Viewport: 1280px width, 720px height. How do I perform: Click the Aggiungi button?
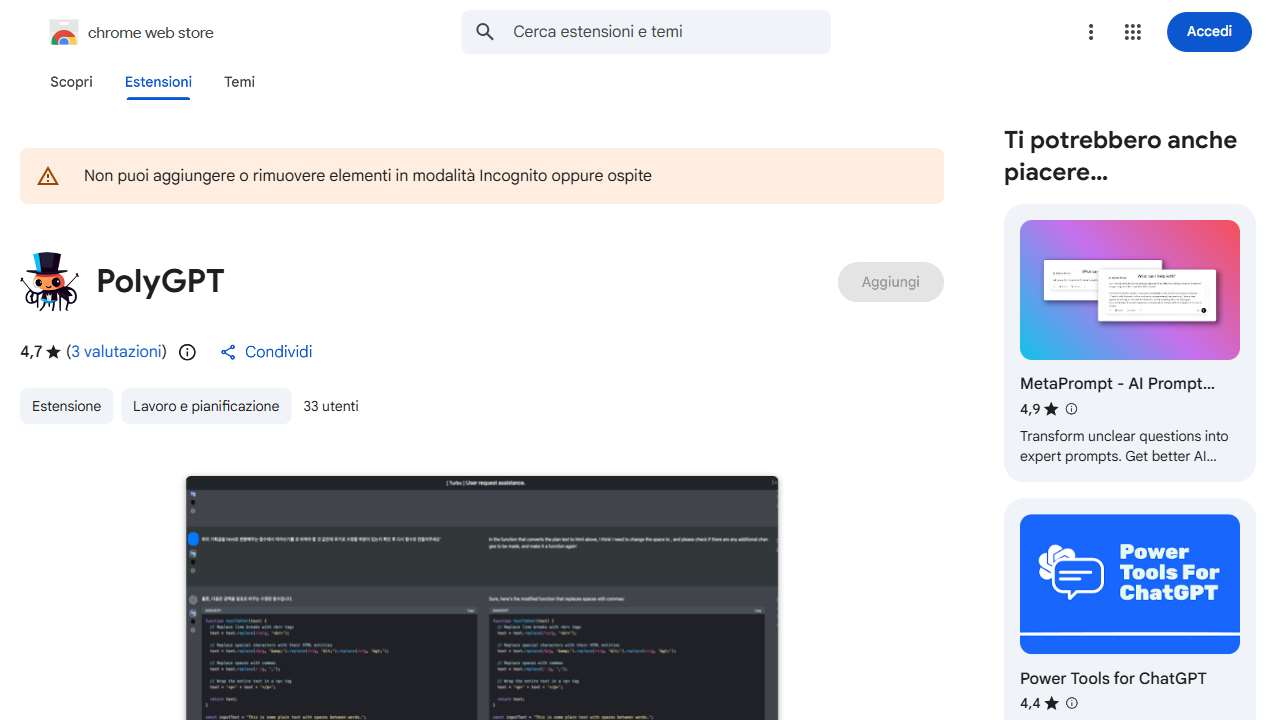(x=890, y=282)
